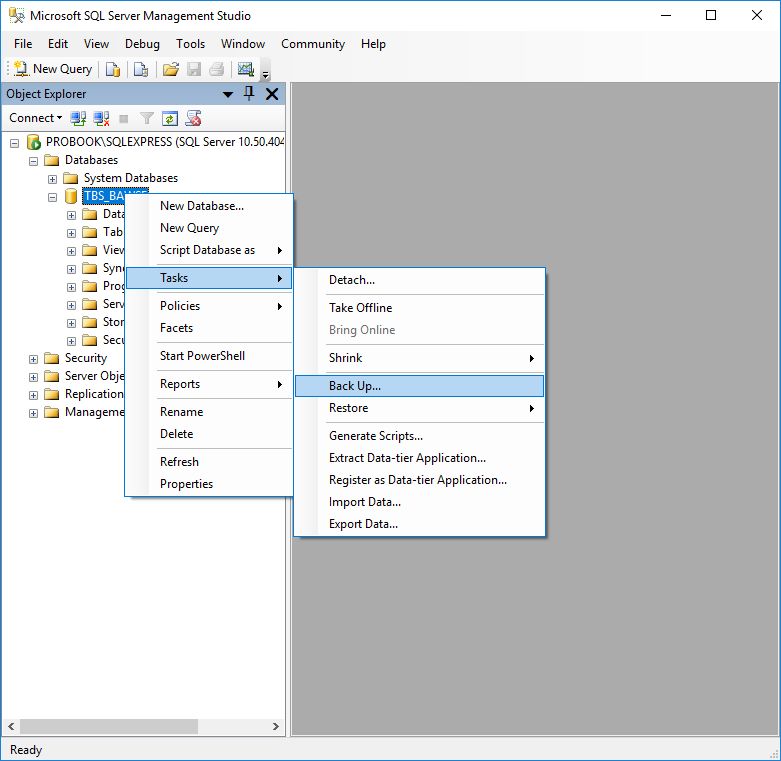Viewport: 781px width, 761px height.
Task: Open the Activity Monitor toolbar icon
Action: click(245, 69)
